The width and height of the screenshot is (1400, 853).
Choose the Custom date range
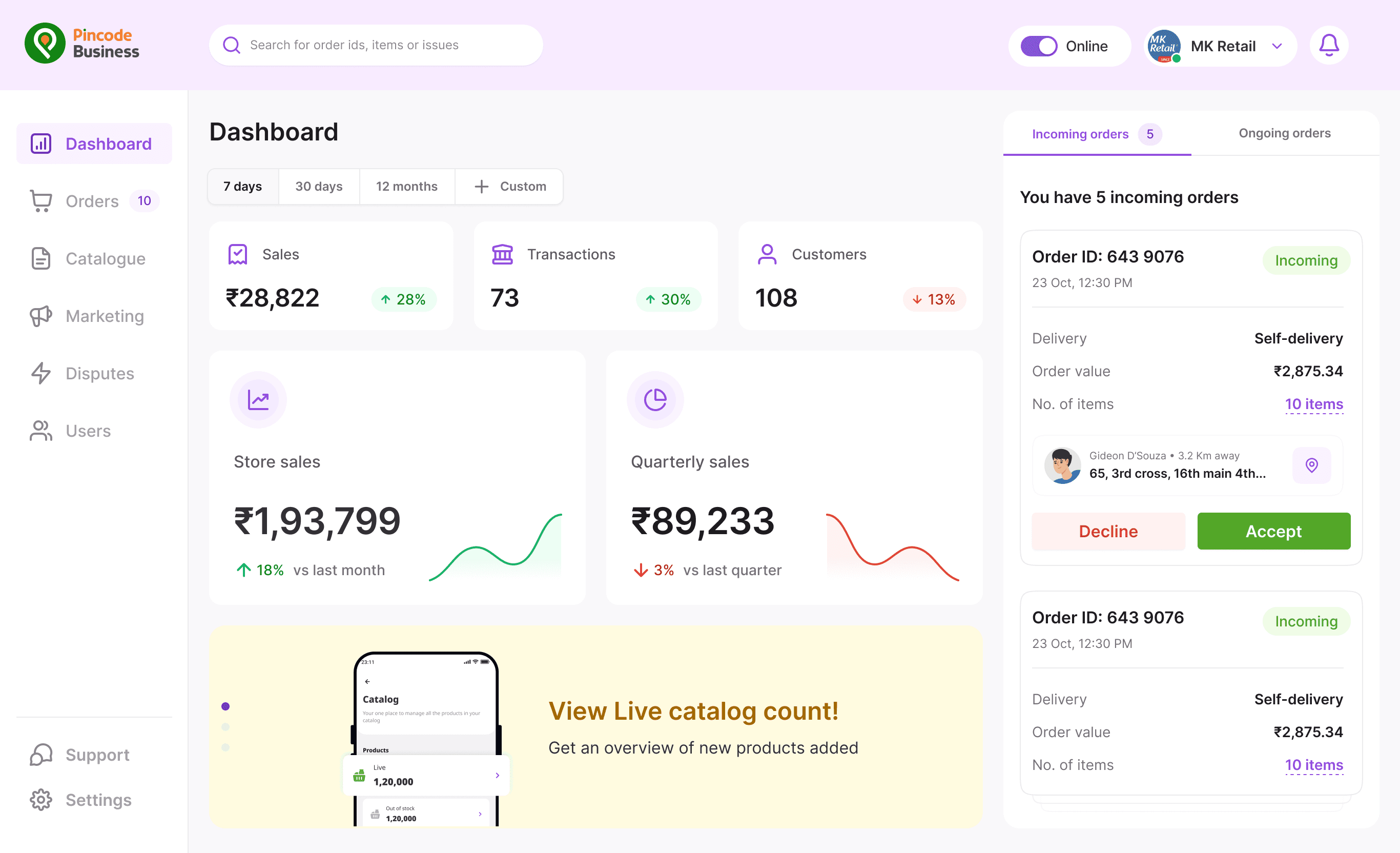coord(509,187)
